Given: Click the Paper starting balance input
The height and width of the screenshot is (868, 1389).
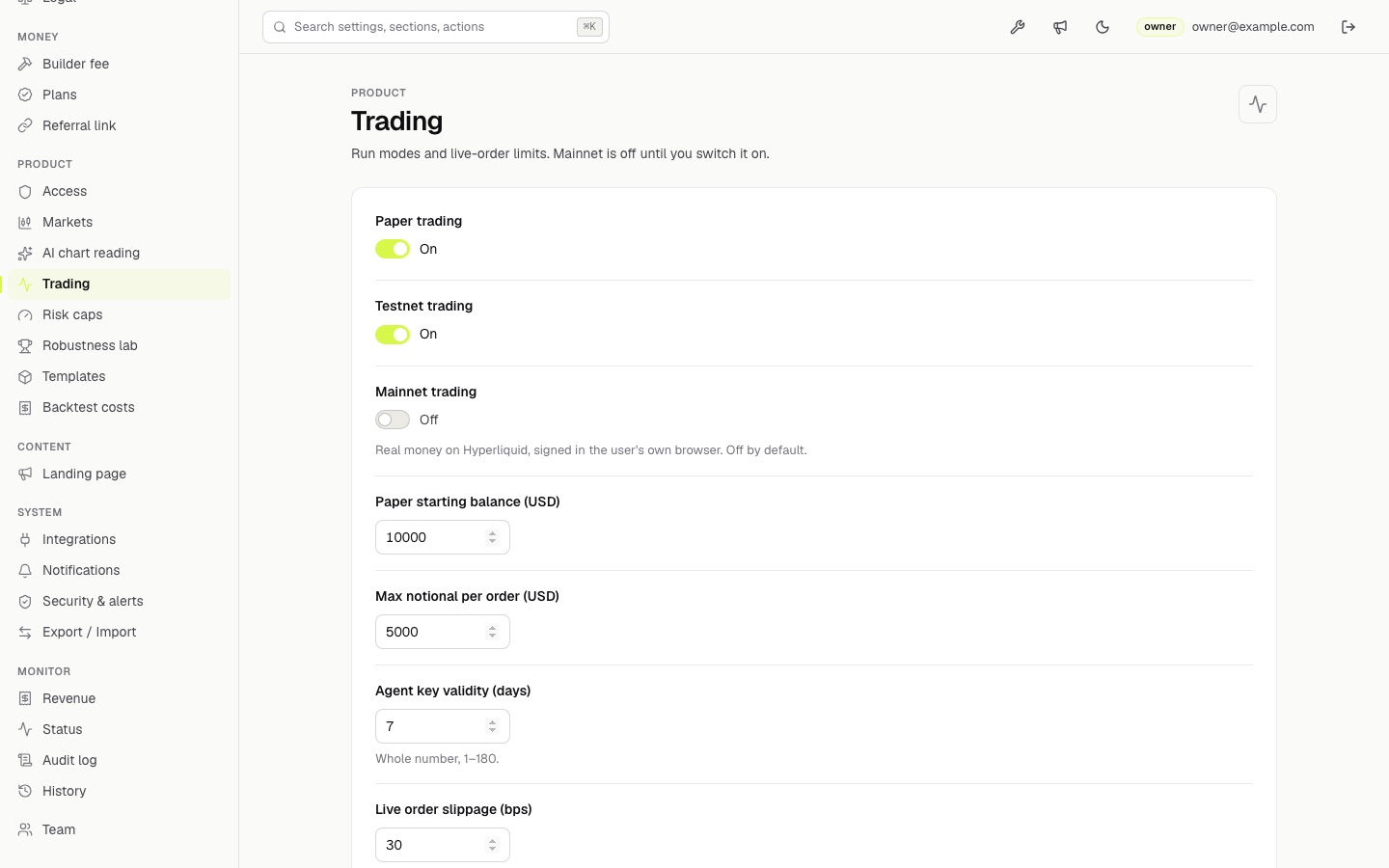Looking at the screenshot, I should [443, 537].
